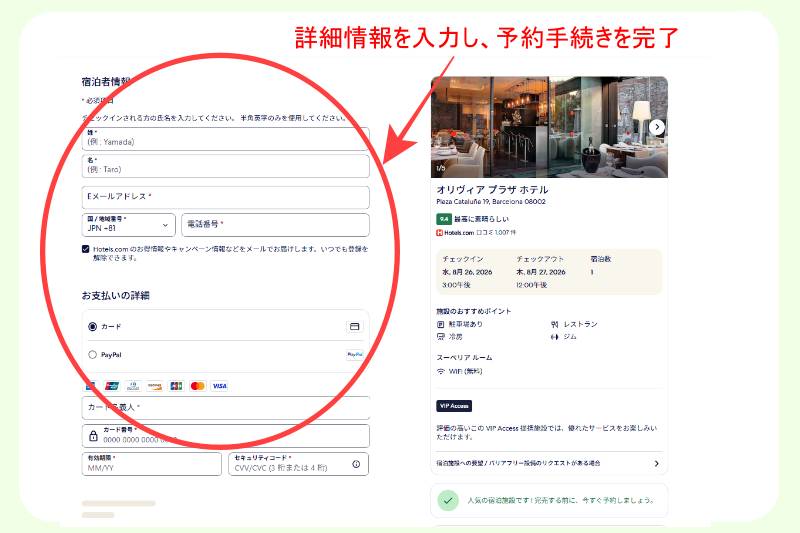The width and height of the screenshot is (800, 533).
Task: Click the UnionPay card logo
Action: click(112, 386)
